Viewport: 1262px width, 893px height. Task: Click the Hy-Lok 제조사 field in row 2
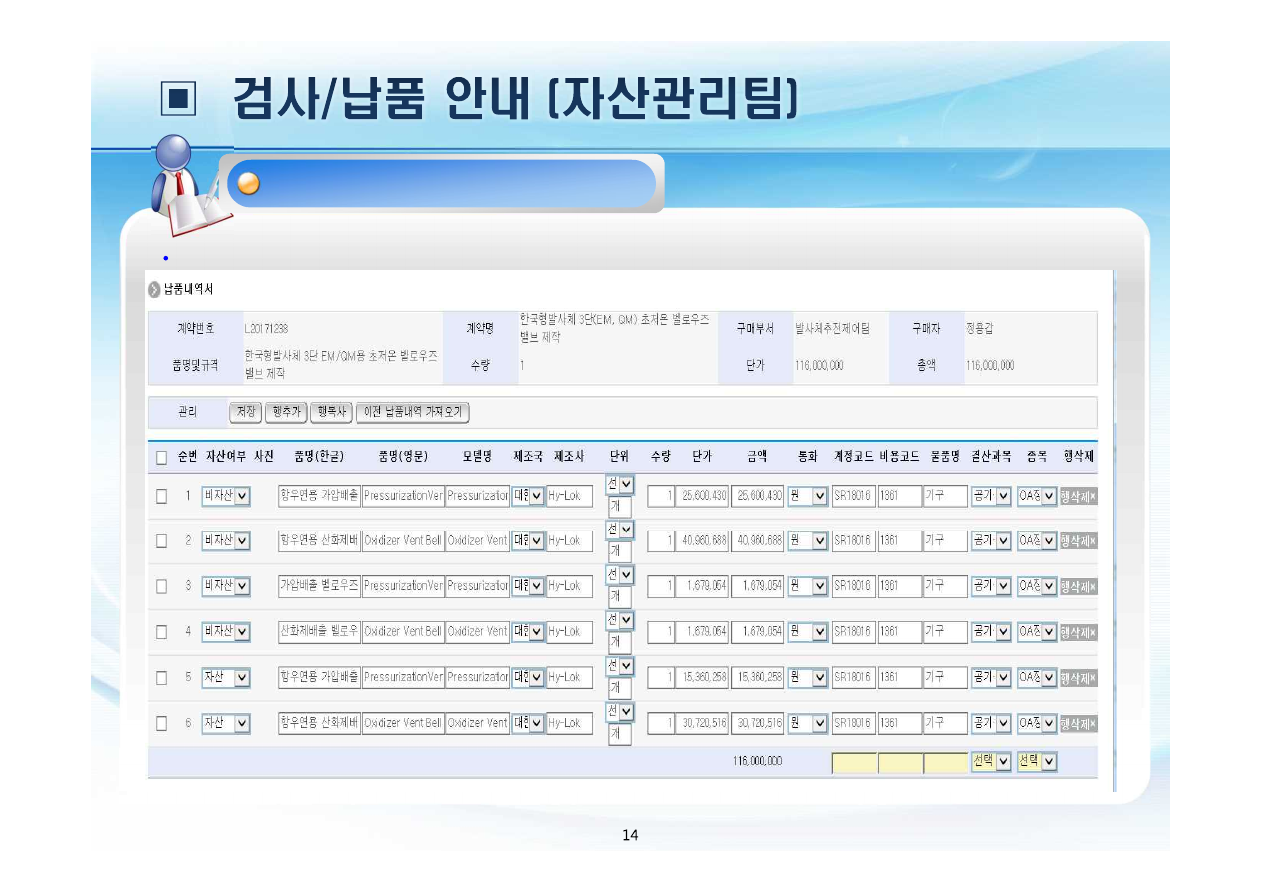[x=569, y=541]
